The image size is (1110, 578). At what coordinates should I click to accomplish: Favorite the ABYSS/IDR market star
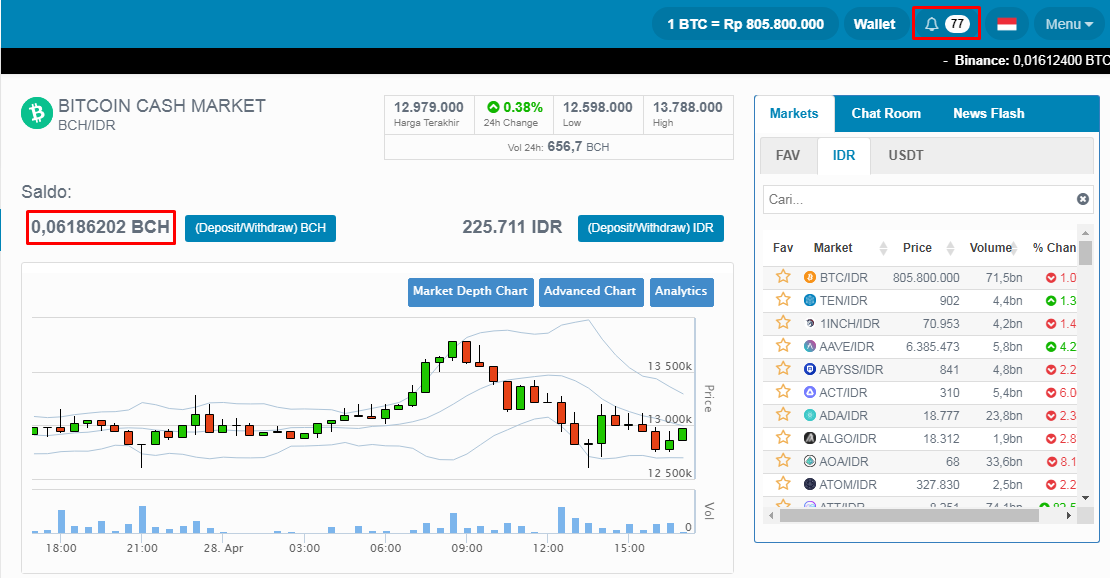coord(782,369)
